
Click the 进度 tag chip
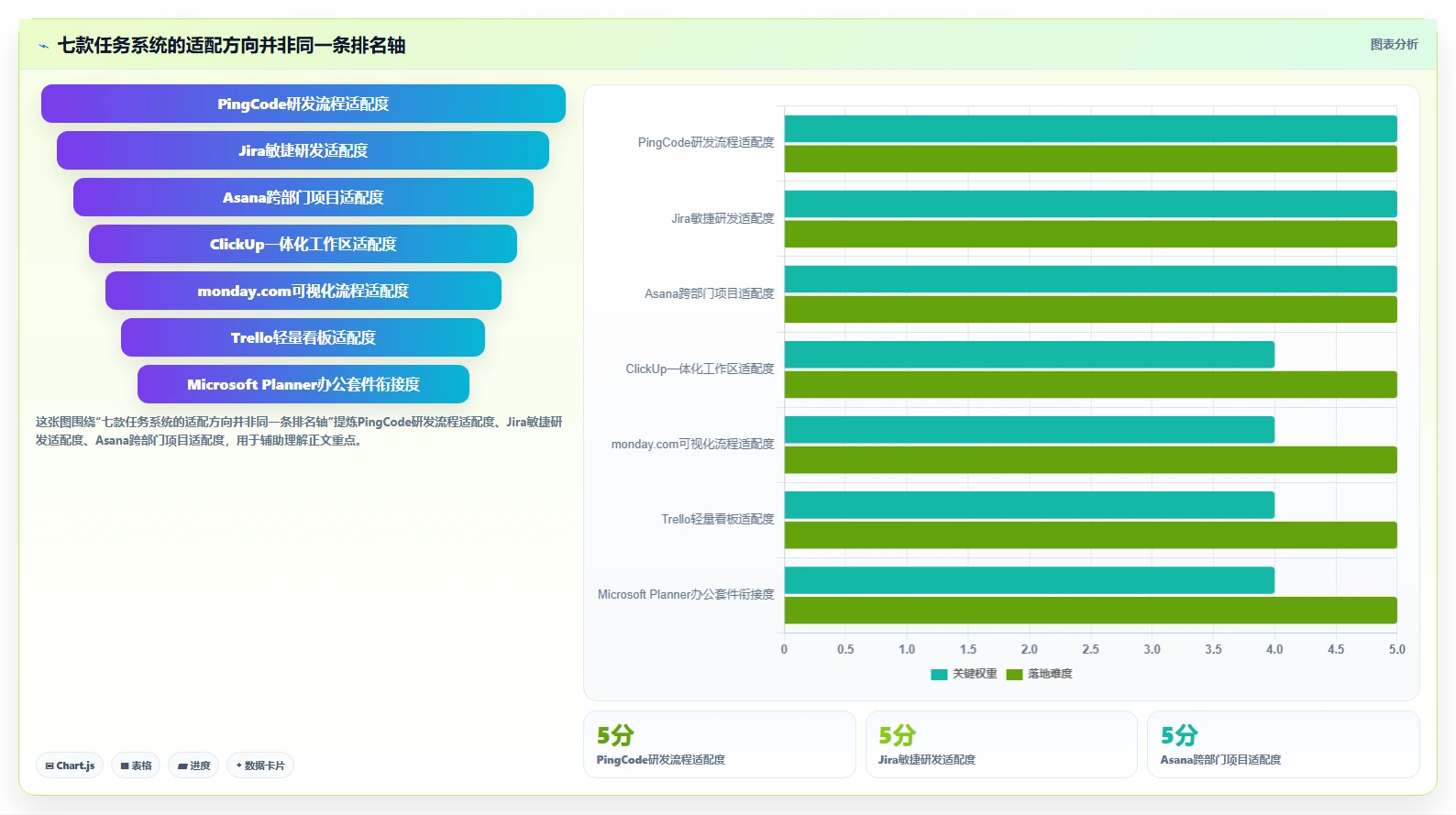tap(193, 765)
